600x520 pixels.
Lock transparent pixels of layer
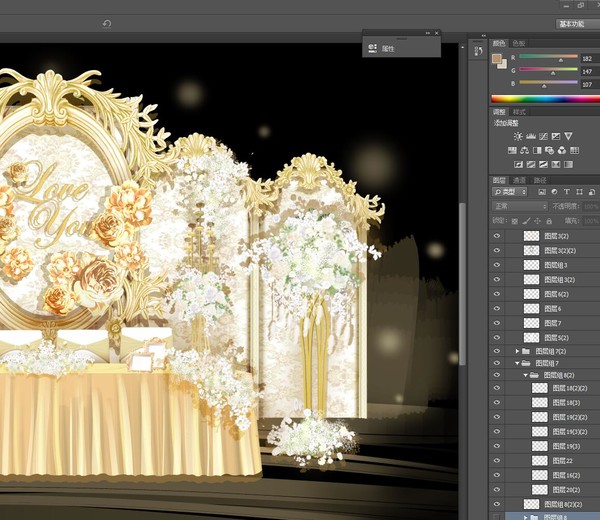click(515, 221)
